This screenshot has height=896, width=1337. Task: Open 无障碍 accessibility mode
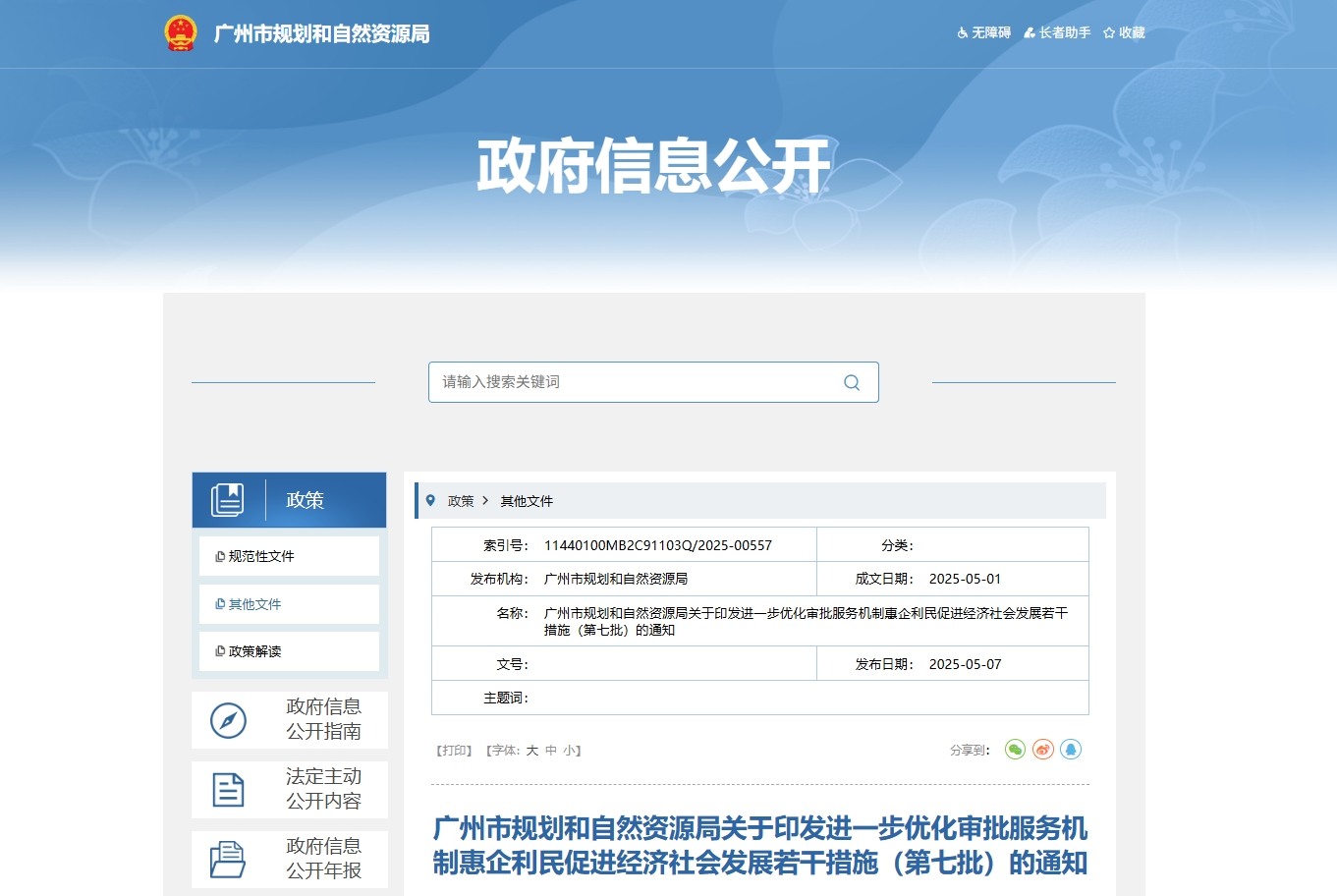coord(984,33)
